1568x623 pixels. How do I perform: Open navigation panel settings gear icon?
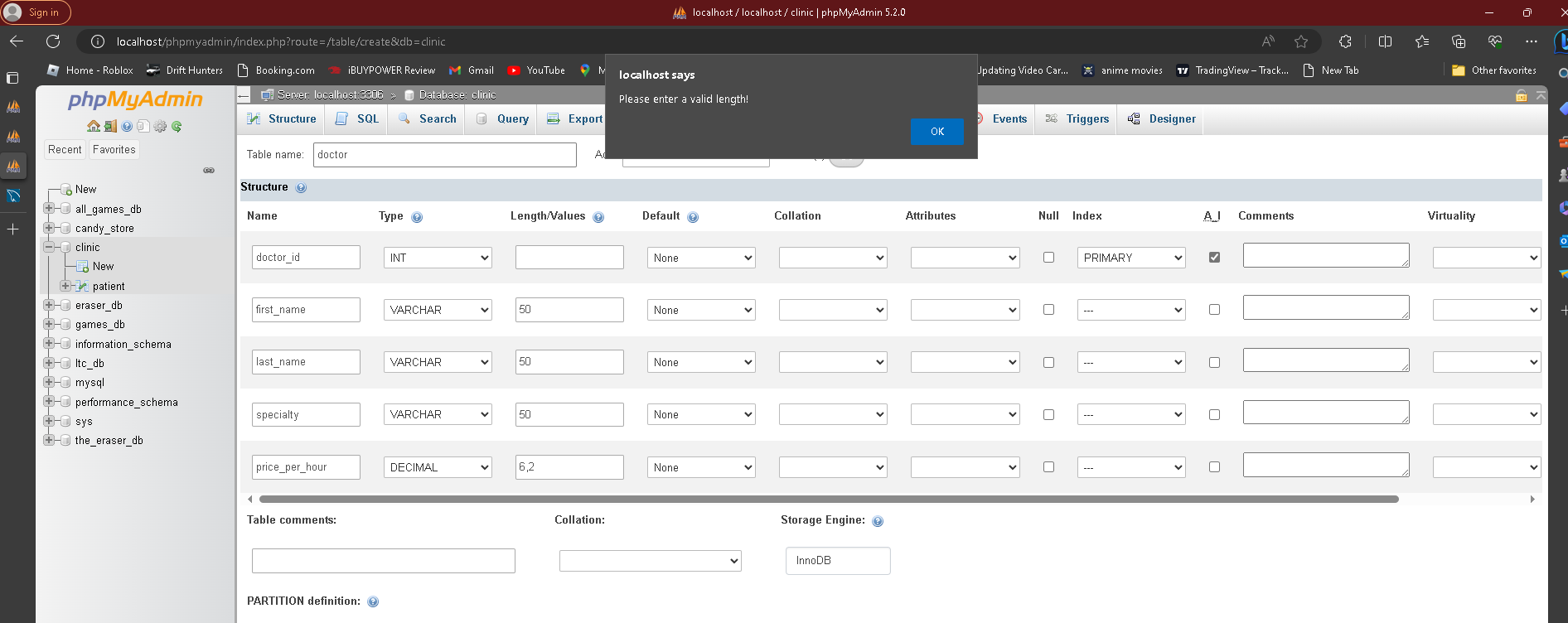point(160,127)
